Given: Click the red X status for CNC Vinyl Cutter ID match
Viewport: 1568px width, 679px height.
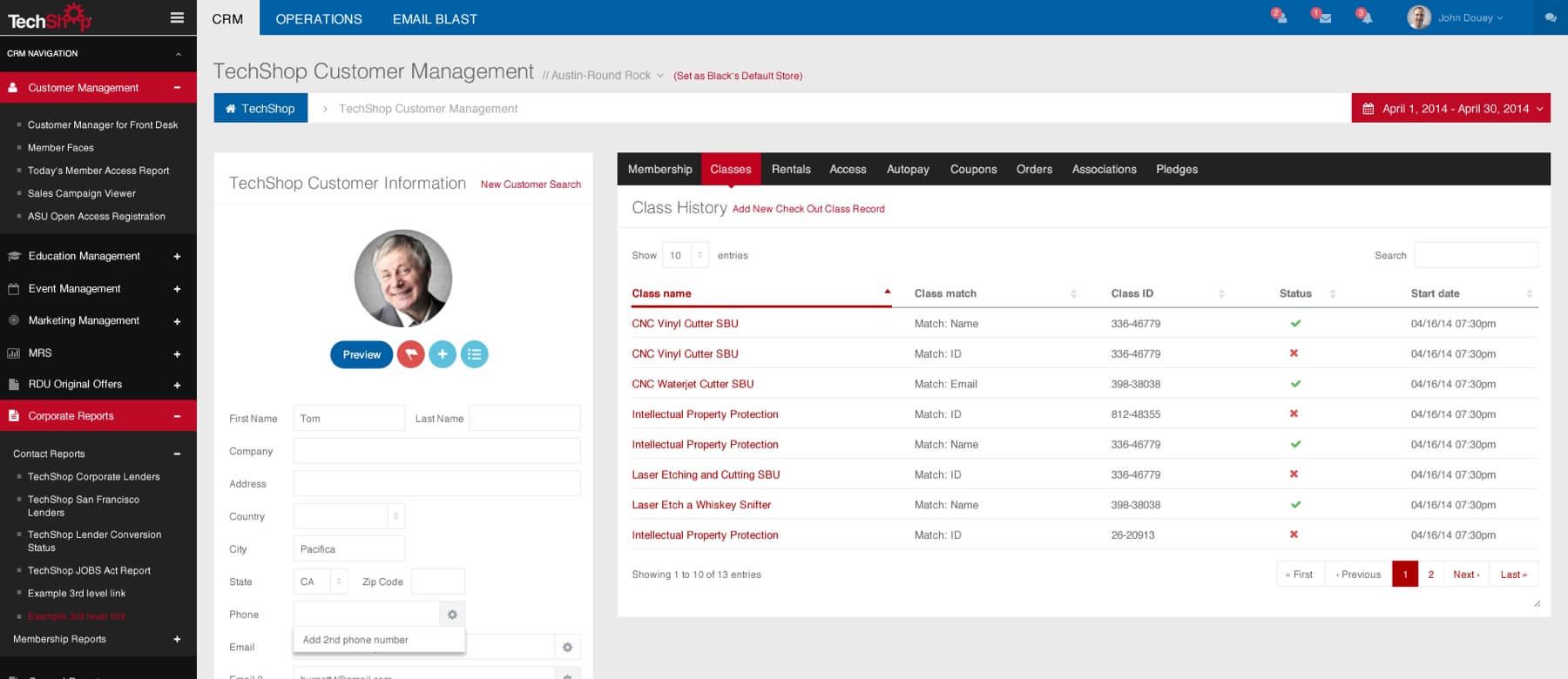Looking at the screenshot, I should (1294, 353).
